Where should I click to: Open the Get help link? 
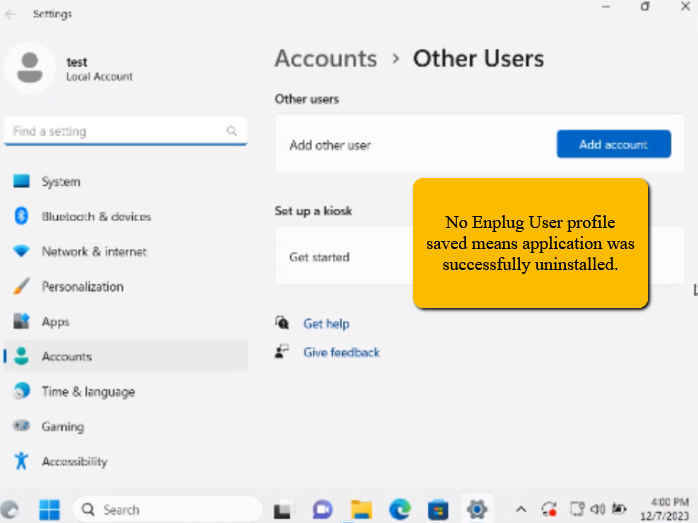point(326,324)
